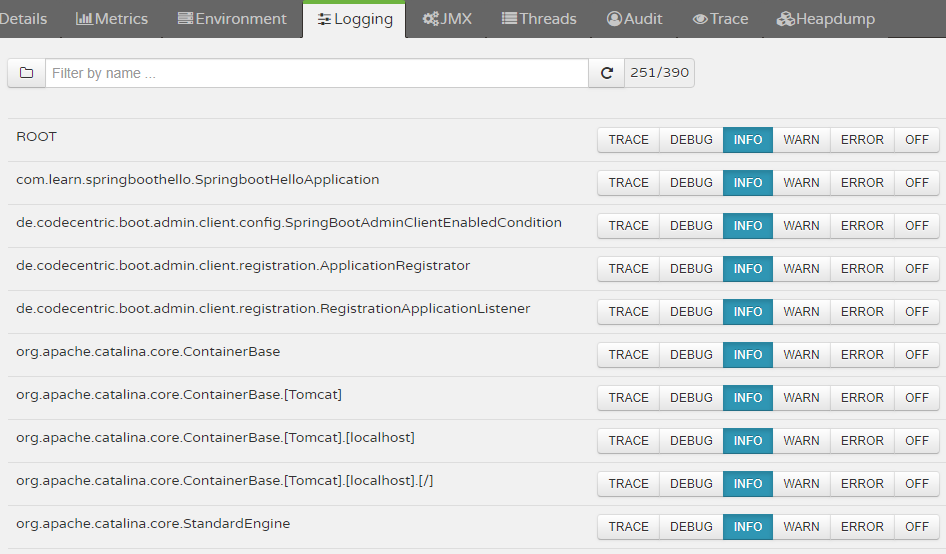Set StandardEngine logger to DEBUG
946x554 pixels.
(691, 527)
